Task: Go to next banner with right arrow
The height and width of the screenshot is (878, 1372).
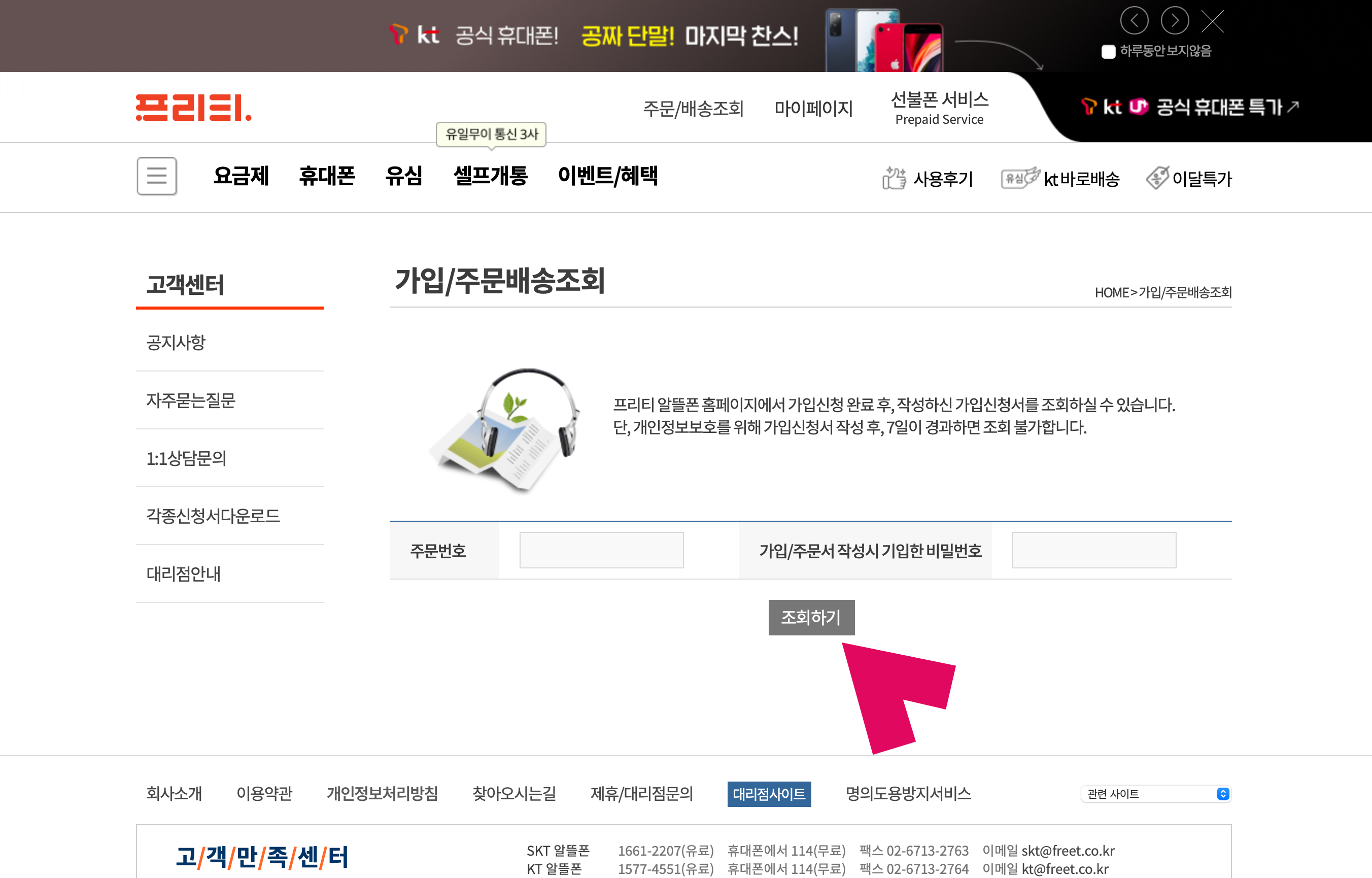Action: pyautogui.click(x=1175, y=21)
